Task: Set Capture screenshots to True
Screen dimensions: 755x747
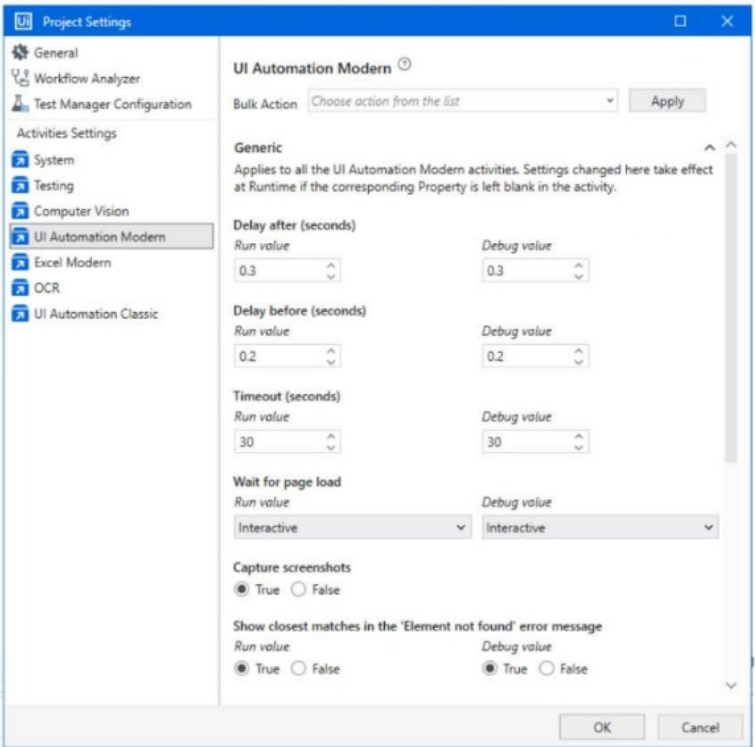Action: point(242,589)
